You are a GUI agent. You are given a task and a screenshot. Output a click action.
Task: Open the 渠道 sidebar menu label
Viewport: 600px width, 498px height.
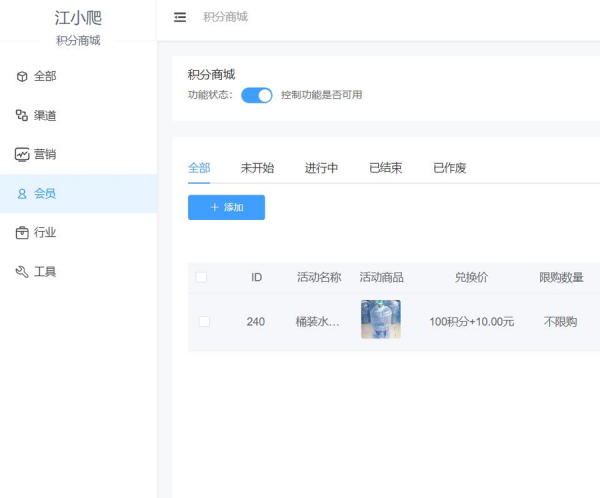coord(45,115)
